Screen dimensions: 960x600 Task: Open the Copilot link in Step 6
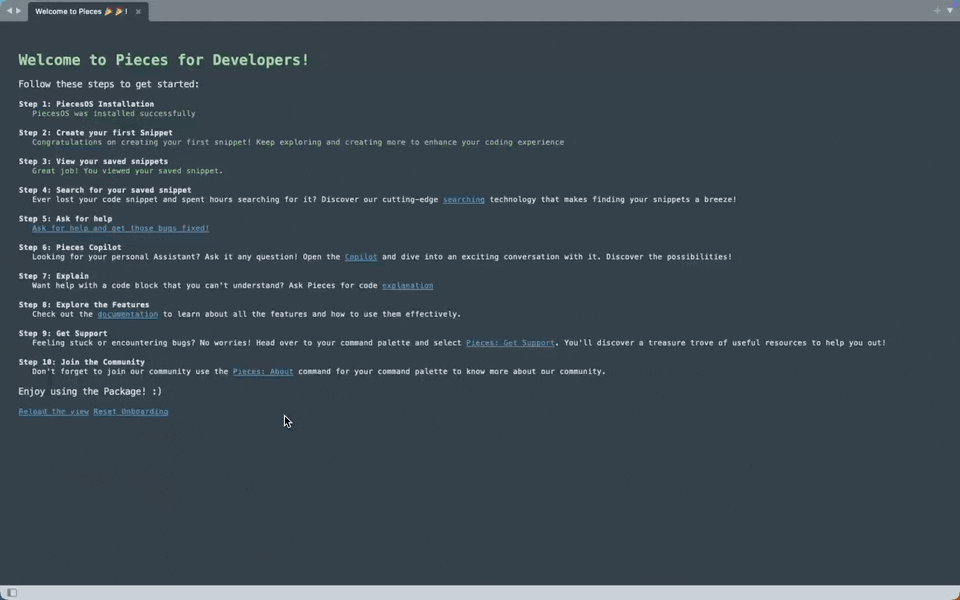(361, 257)
